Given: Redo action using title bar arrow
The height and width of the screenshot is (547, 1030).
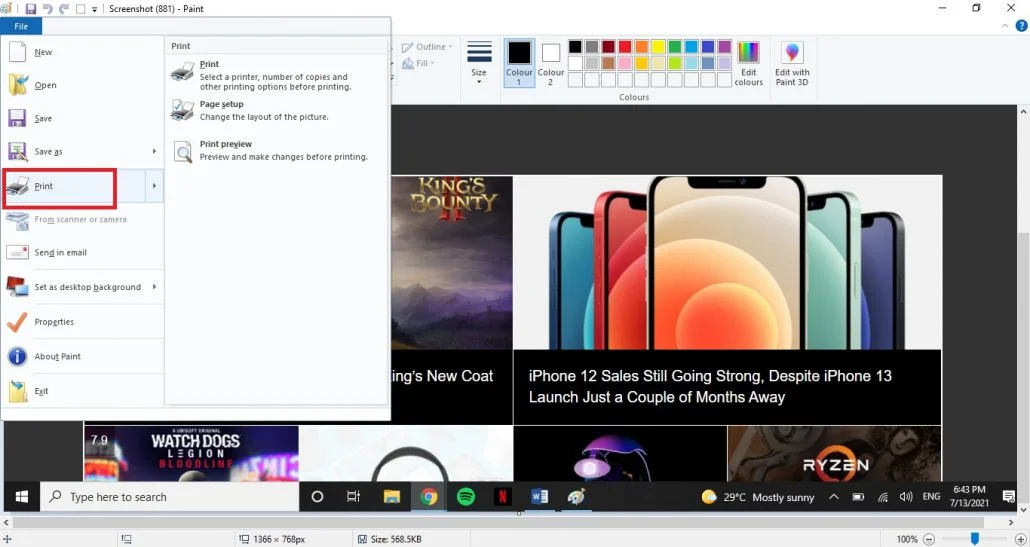Looking at the screenshot, I should coord(64,9).
